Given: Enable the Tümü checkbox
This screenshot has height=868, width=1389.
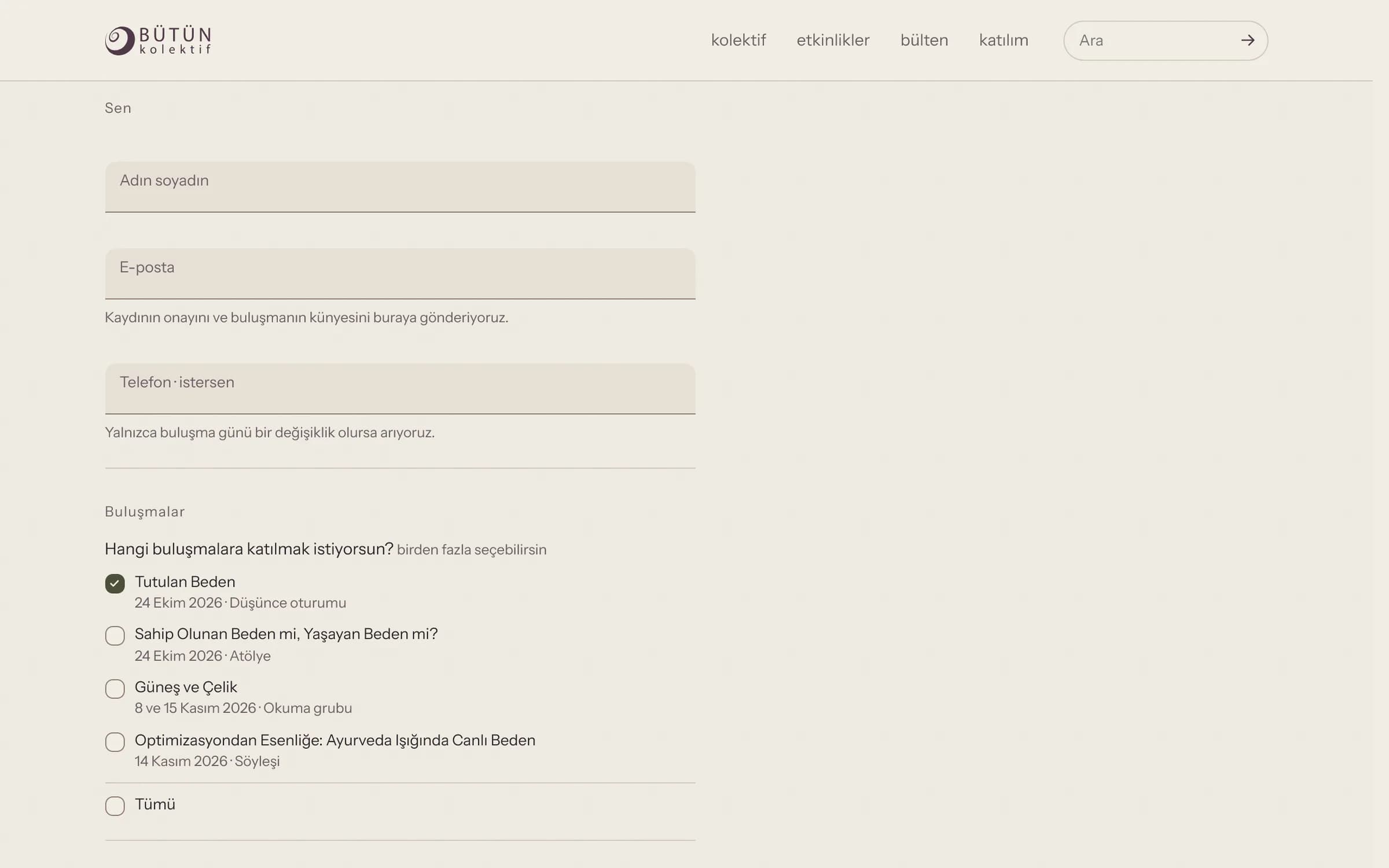Looking at the screenshot, I should pyautogui.click(x=115, y=806).
